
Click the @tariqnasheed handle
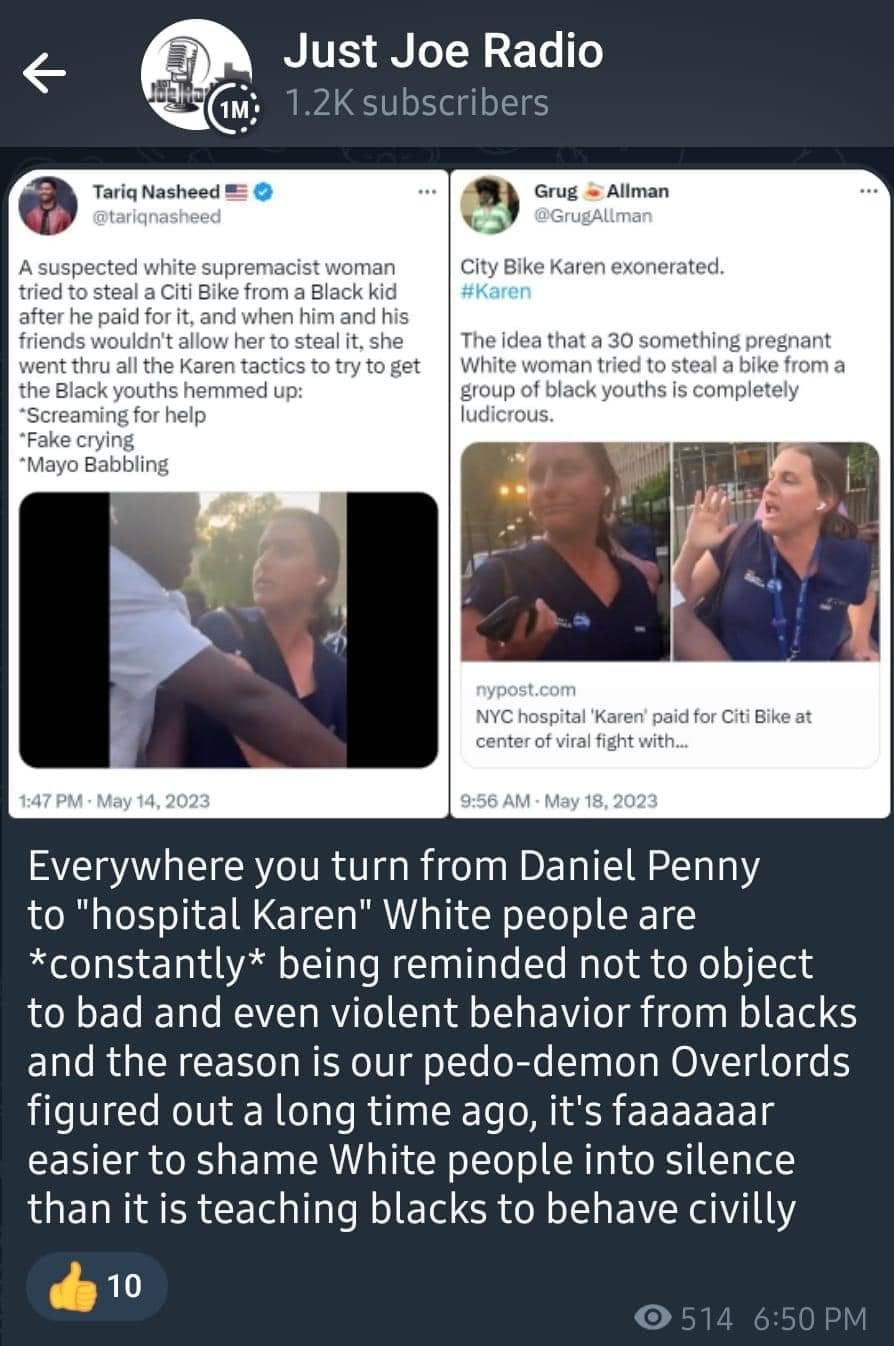156,217
